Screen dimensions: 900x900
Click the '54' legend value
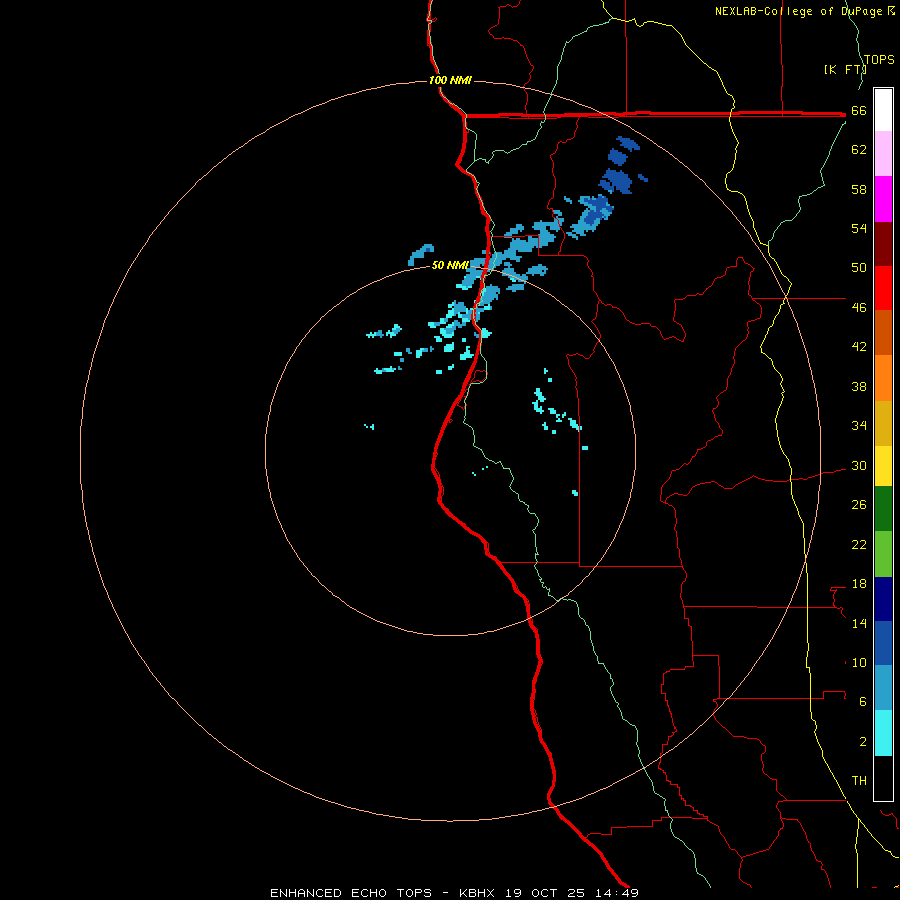pos(859,228)
